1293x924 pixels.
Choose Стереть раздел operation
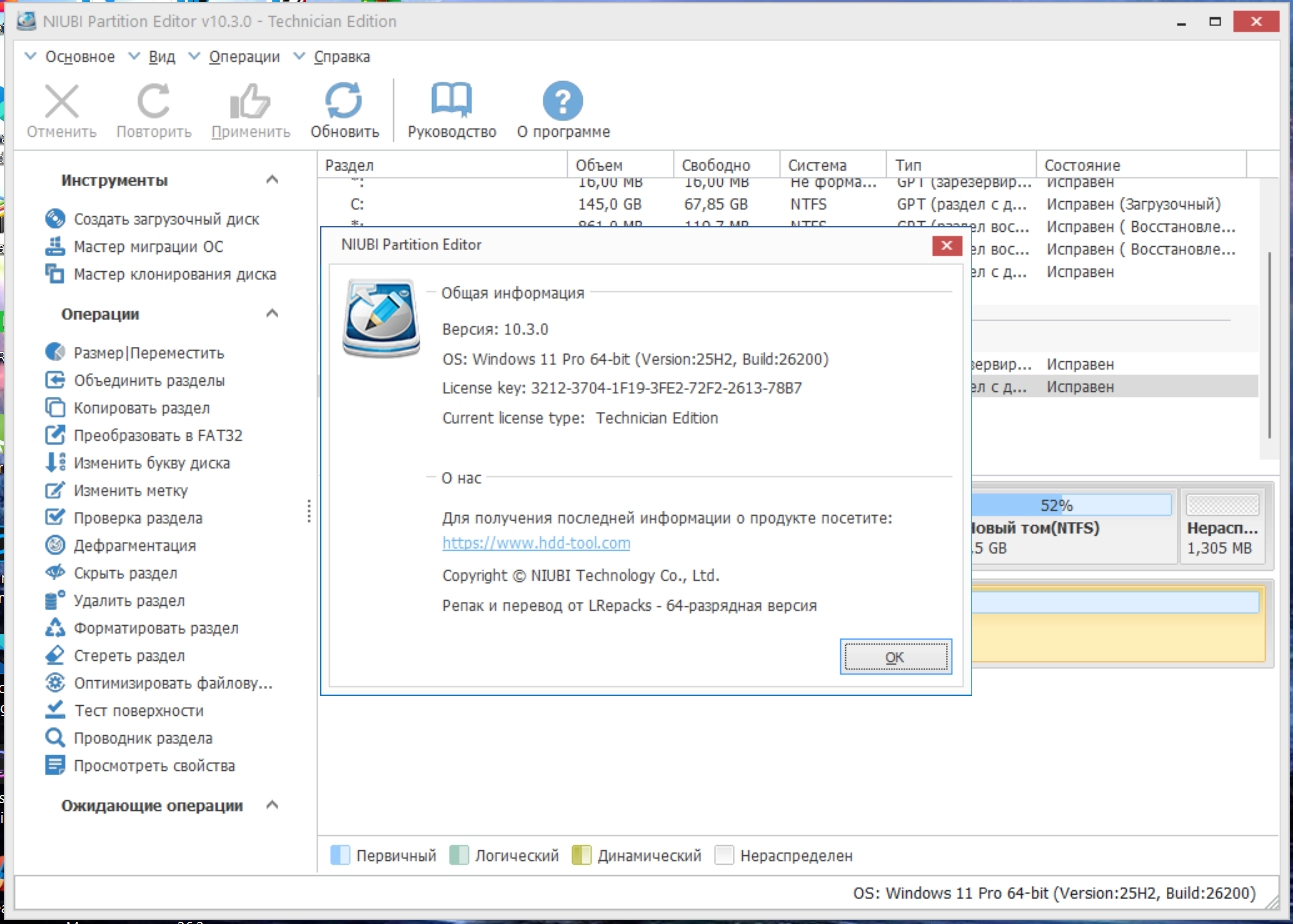(x=115, y=656)
